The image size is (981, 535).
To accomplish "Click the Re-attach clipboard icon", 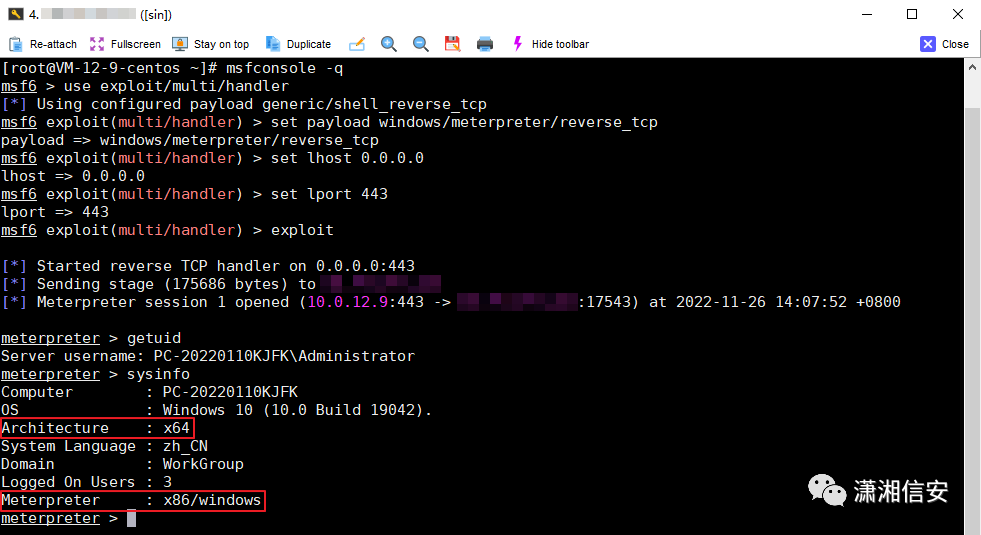I will 16,44.
